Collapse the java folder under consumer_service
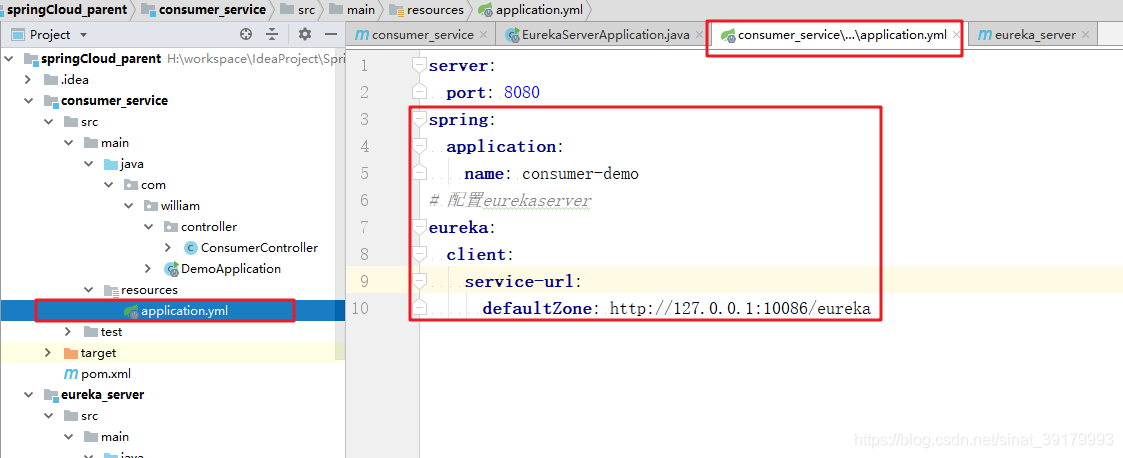 click(88, 164)
